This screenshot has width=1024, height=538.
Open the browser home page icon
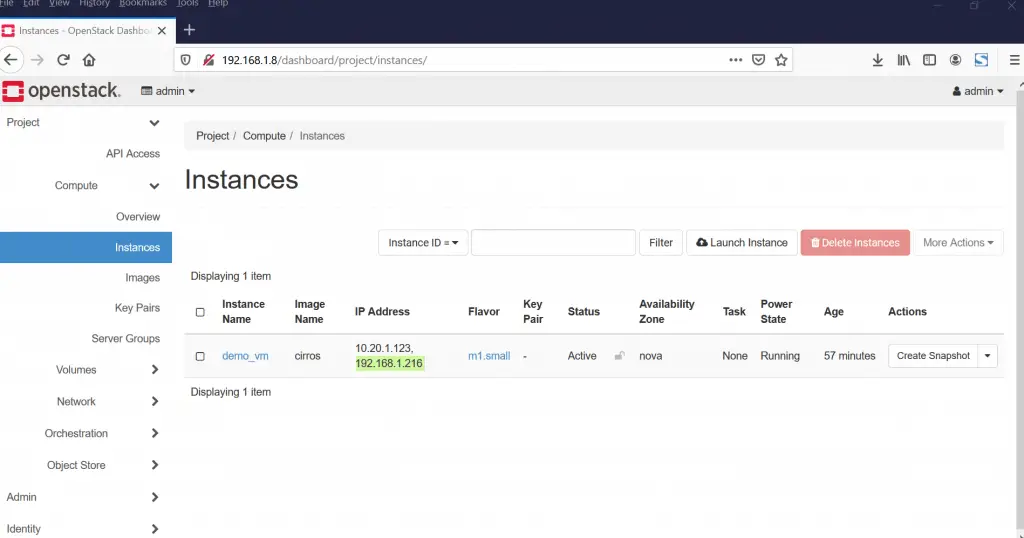point(89,60)
